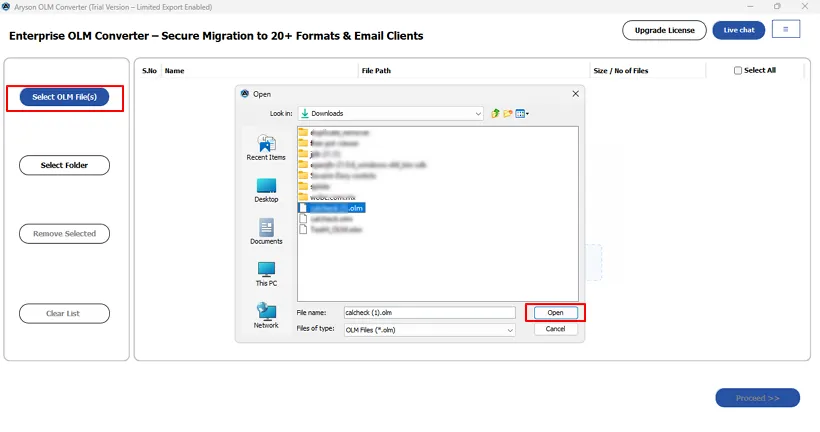Viewport: 820px width, 432px height.
Task: Click the Clear List button
Action: [x=64, y=314]
